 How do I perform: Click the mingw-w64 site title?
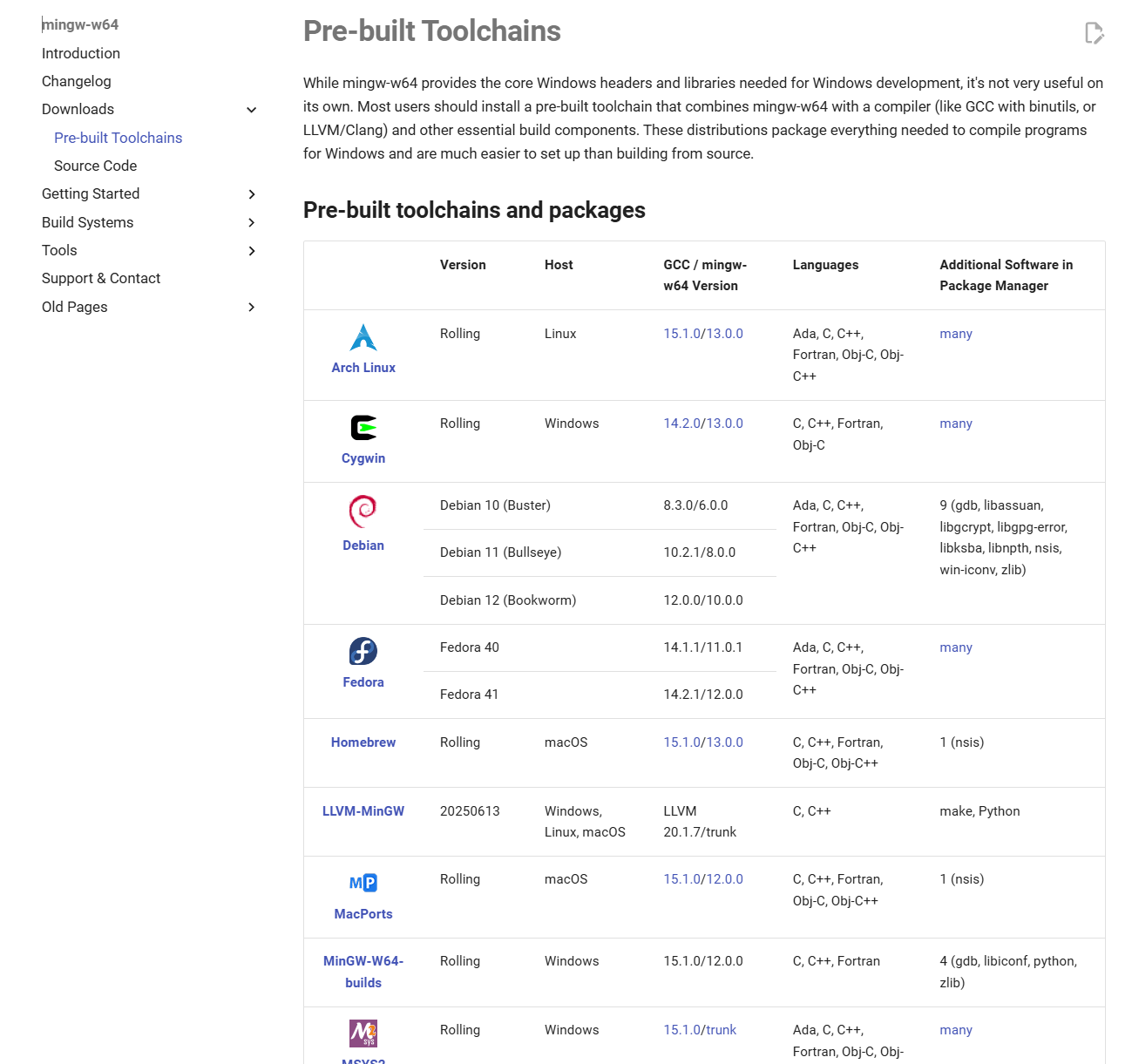pyautogui.click(x=80, y=24)
